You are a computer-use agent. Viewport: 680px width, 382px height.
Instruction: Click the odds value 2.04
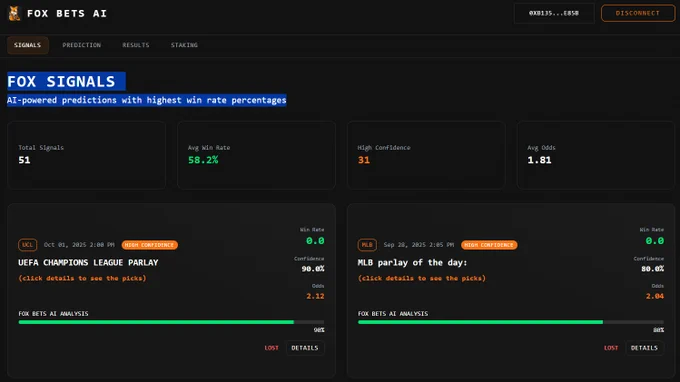pos(655,296)
